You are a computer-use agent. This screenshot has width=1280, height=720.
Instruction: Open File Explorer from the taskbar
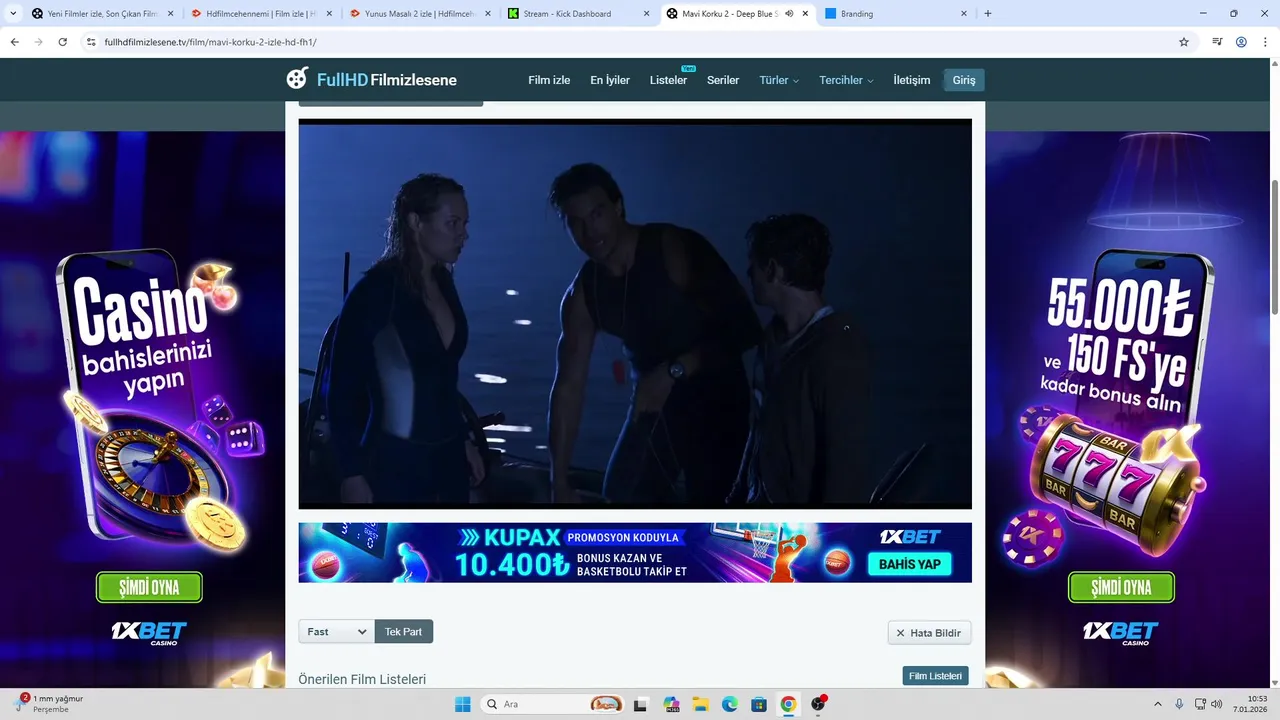(700, 704)
